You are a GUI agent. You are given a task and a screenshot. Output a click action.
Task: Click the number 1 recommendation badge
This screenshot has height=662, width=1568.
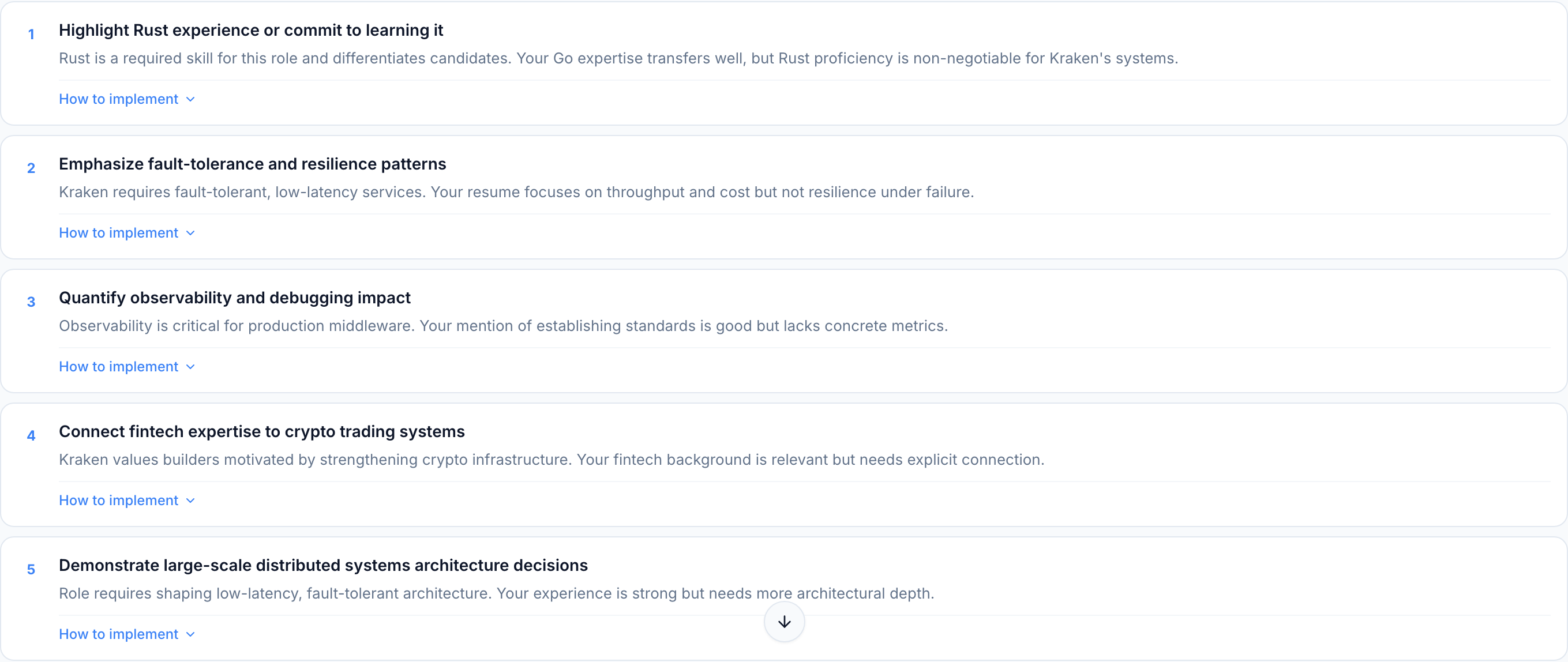[x=31, y=35]
